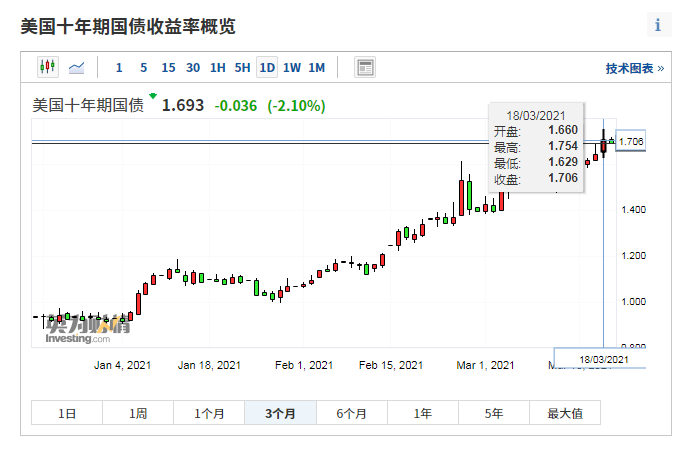The width and height of the screenshot is (685, 452).
Task: Toggle the 1D daily interval
Action: [267, 68]
